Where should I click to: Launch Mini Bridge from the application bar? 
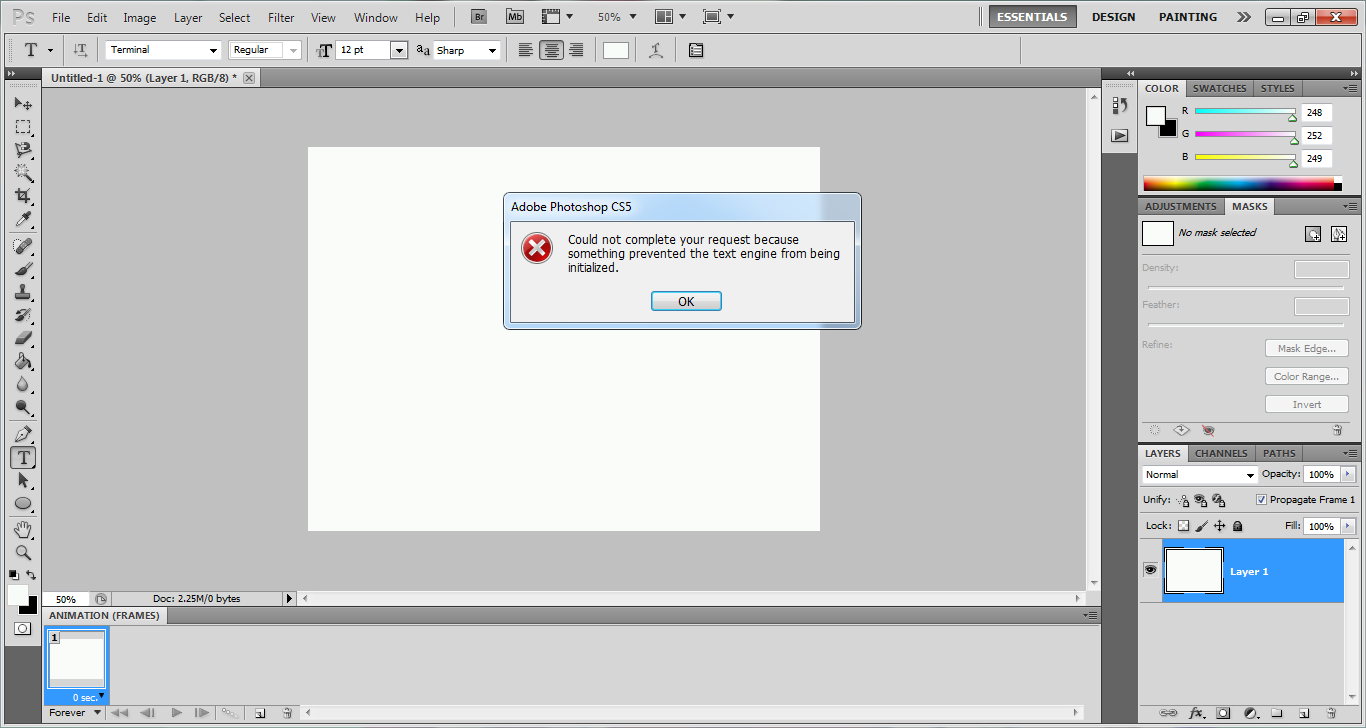pyautogui.click(x=514, y=17)
